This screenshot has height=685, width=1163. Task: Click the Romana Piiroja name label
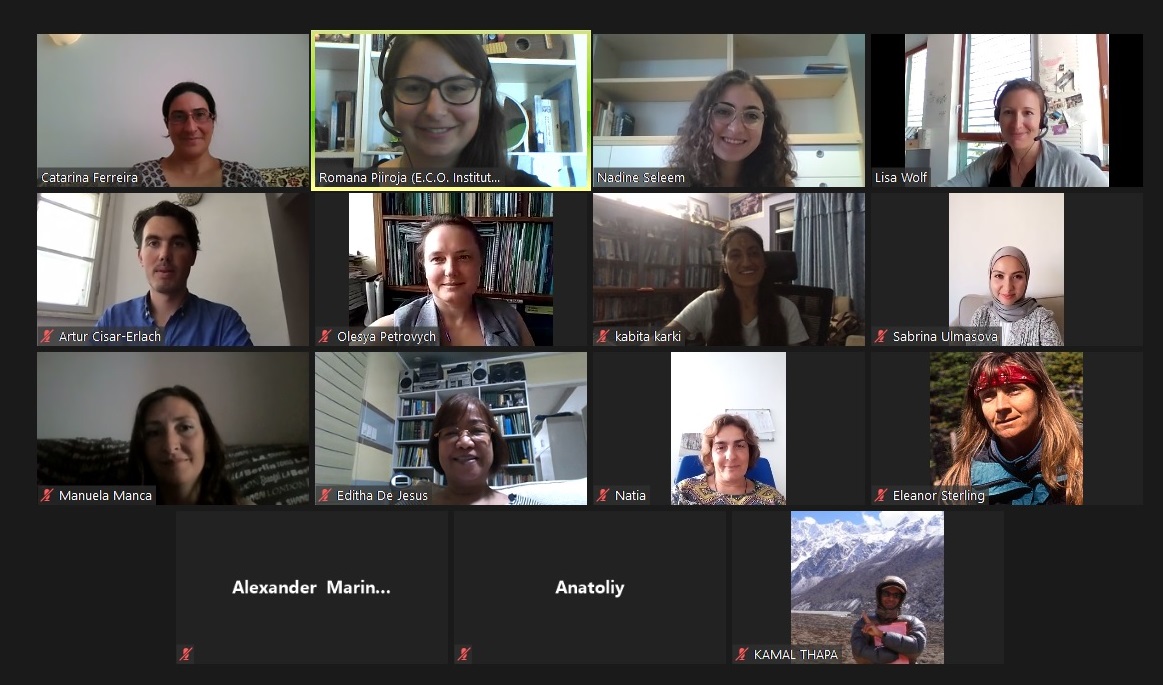point(409,178)
